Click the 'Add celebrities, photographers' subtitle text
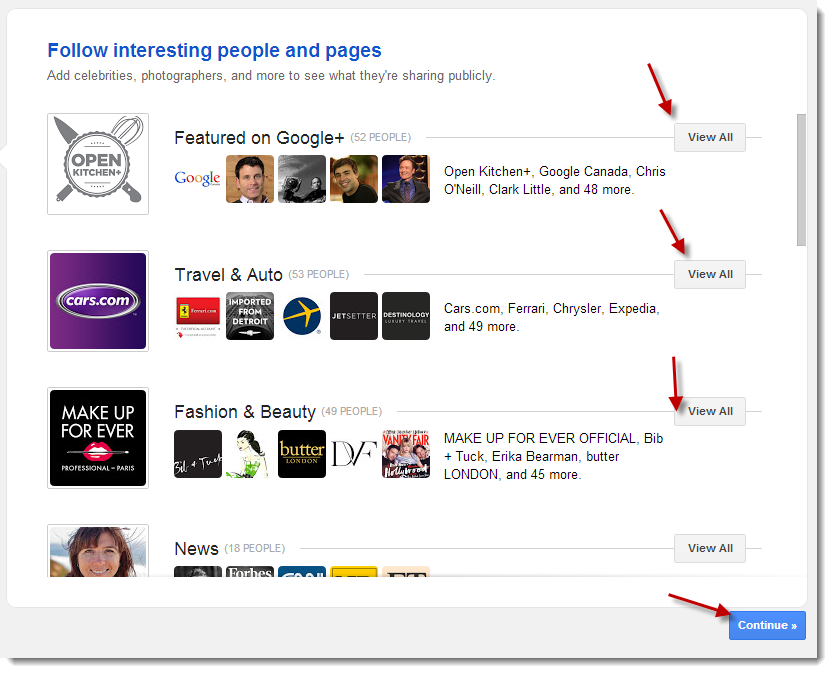The image size is (832, 673). 271,76
